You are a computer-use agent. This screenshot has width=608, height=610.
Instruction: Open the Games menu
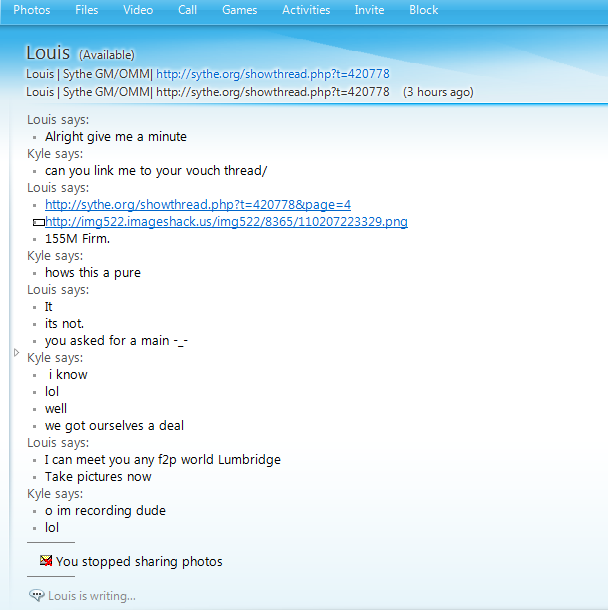pyautogui.click(x=239, y=10)
